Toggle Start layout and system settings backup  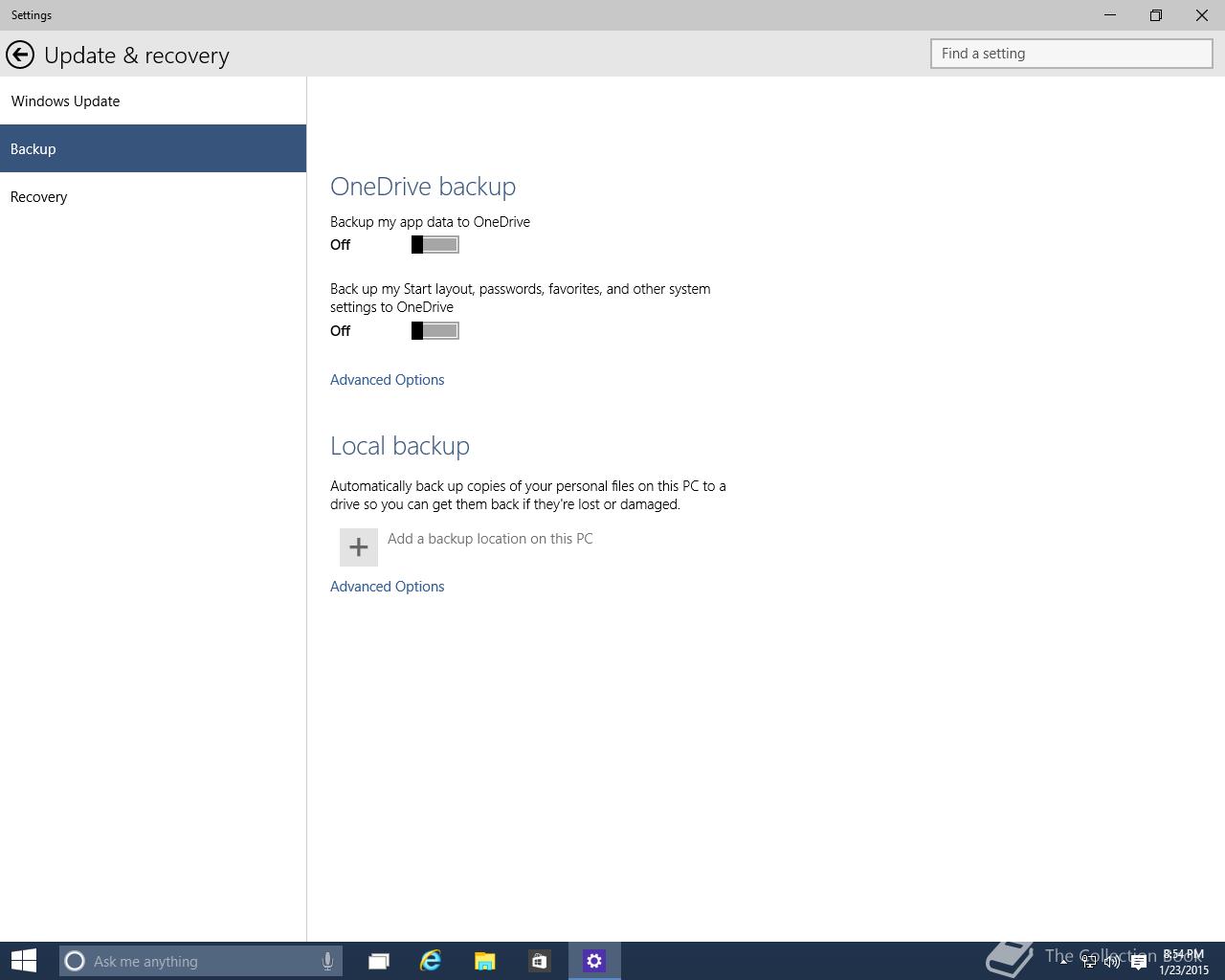coord(435,331)
